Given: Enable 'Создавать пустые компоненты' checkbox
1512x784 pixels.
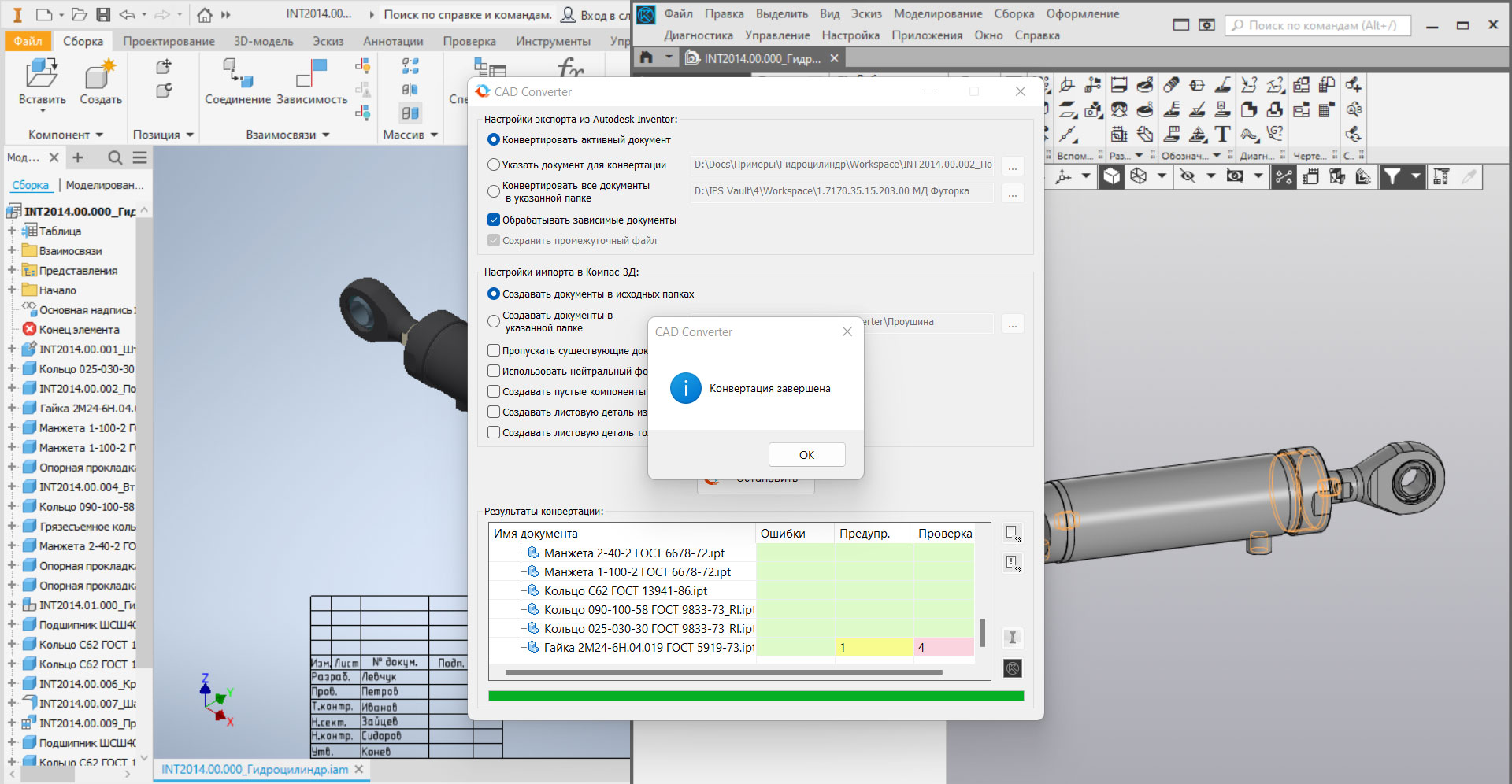Looking at the screenshot, I should [494, 391].
